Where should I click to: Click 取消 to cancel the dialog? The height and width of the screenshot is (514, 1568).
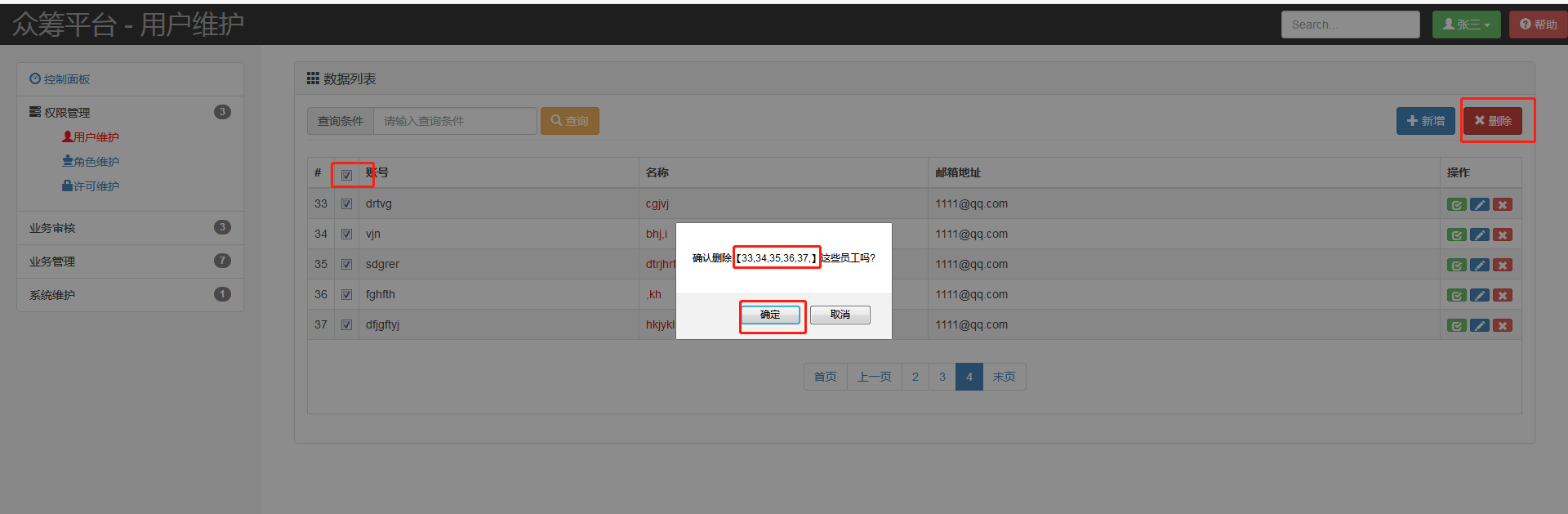point(840,315)
